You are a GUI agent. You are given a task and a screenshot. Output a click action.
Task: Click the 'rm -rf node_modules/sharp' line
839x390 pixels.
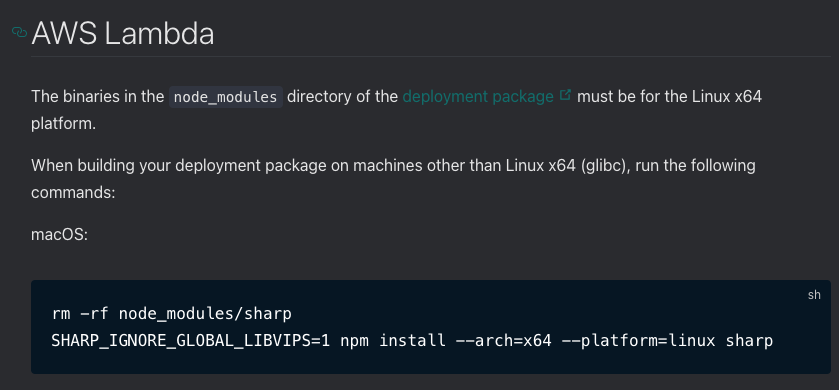[x=172, y=313]
